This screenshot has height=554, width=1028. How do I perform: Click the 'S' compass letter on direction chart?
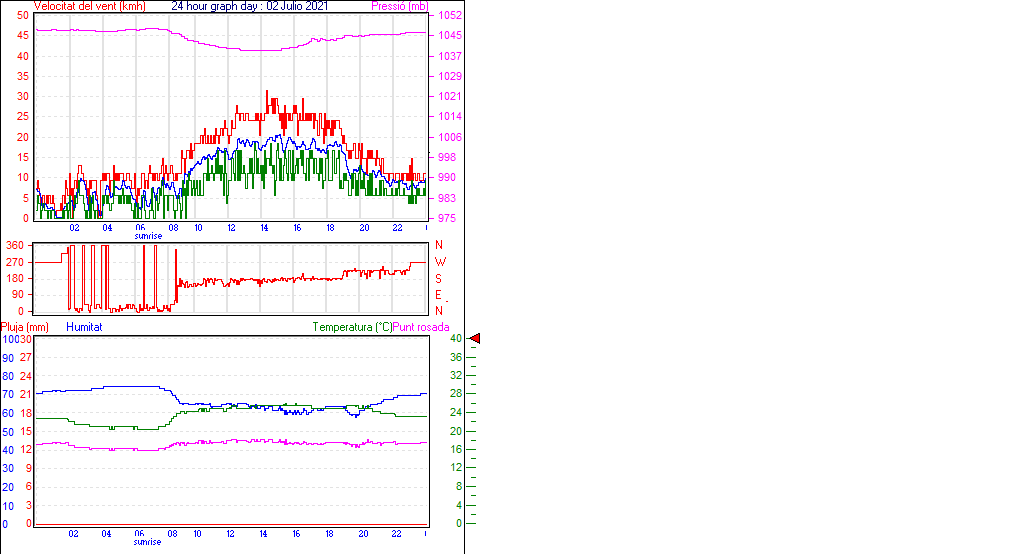click(x=439, y=278)
